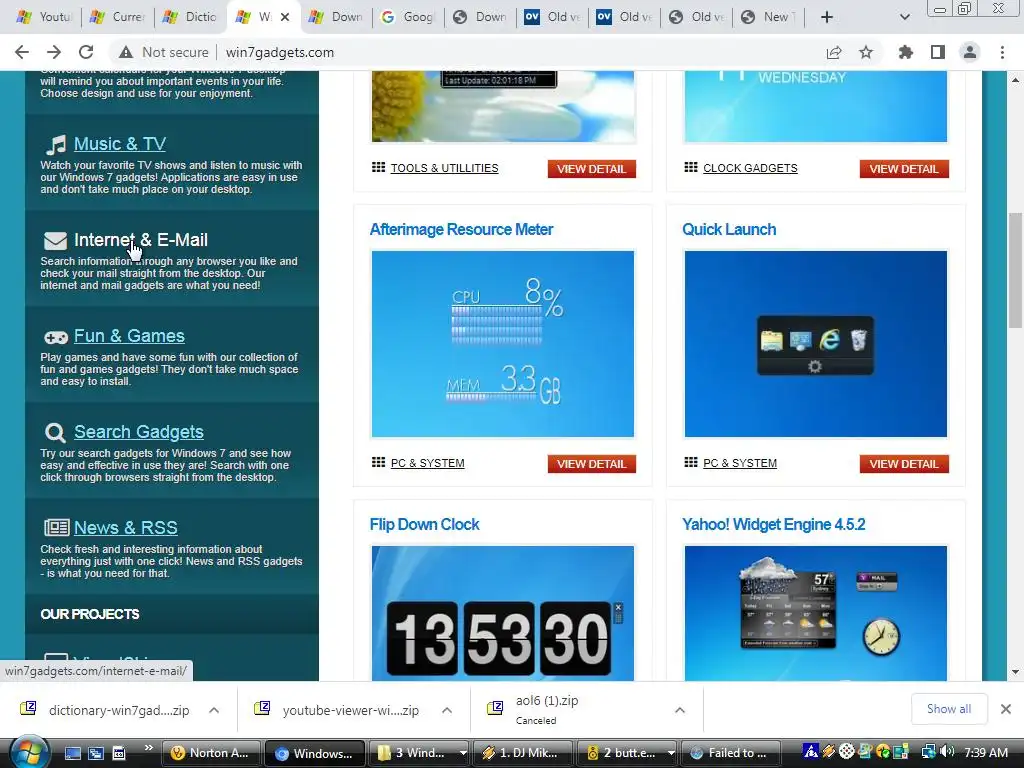The height and width of the screenshot is (768, 1024).
Task: Switch to the Curre... tab
Action: [118, 17]
